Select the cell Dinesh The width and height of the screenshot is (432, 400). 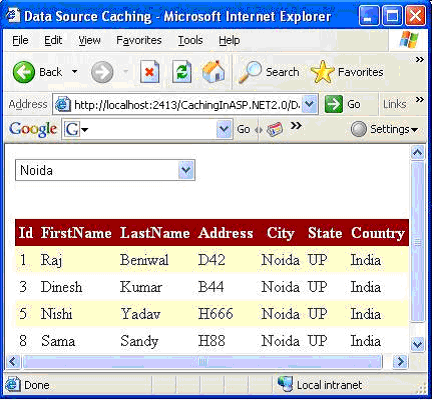61,287
